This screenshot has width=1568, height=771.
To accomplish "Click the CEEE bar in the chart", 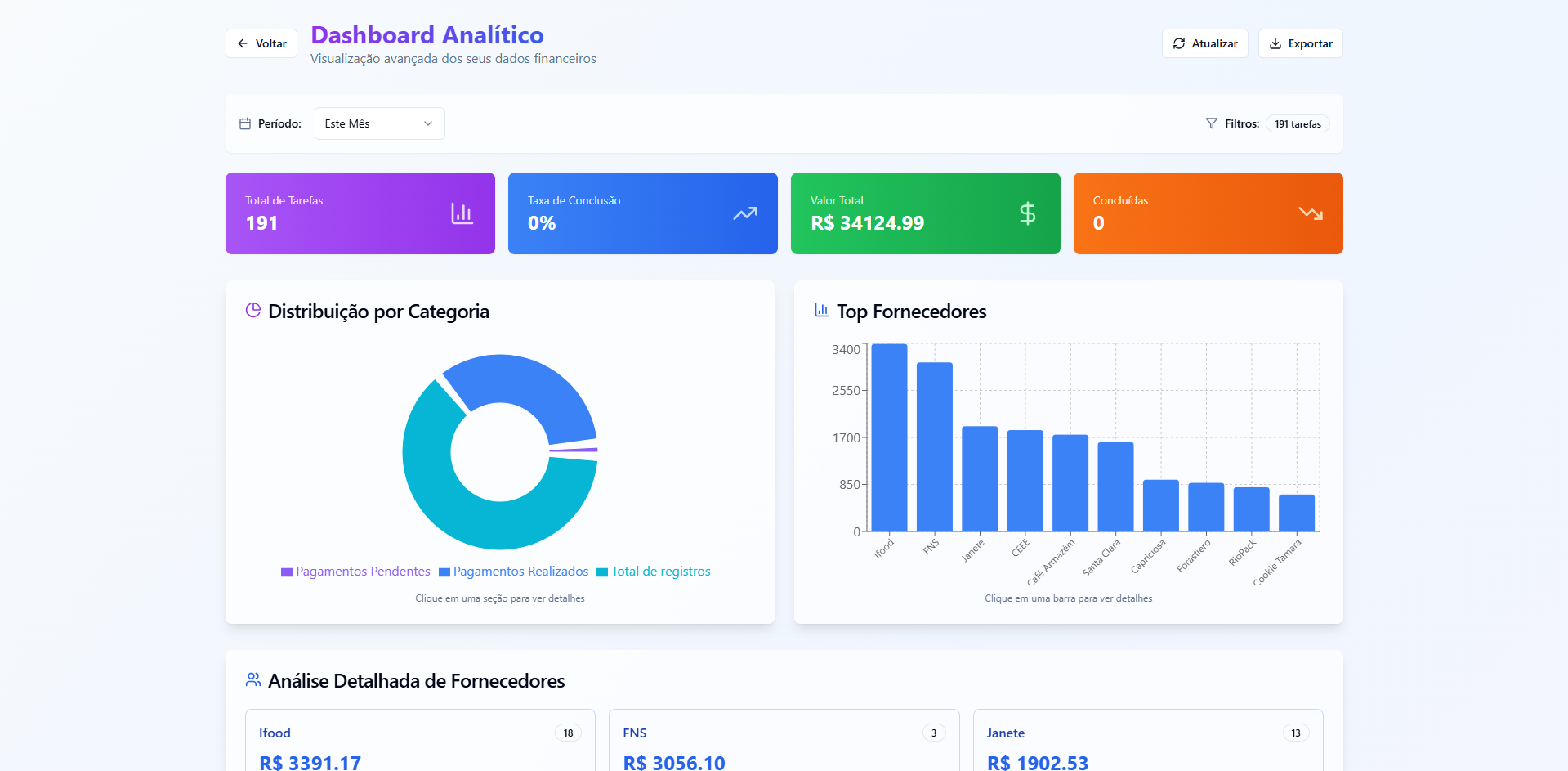I will point(1025,481).
